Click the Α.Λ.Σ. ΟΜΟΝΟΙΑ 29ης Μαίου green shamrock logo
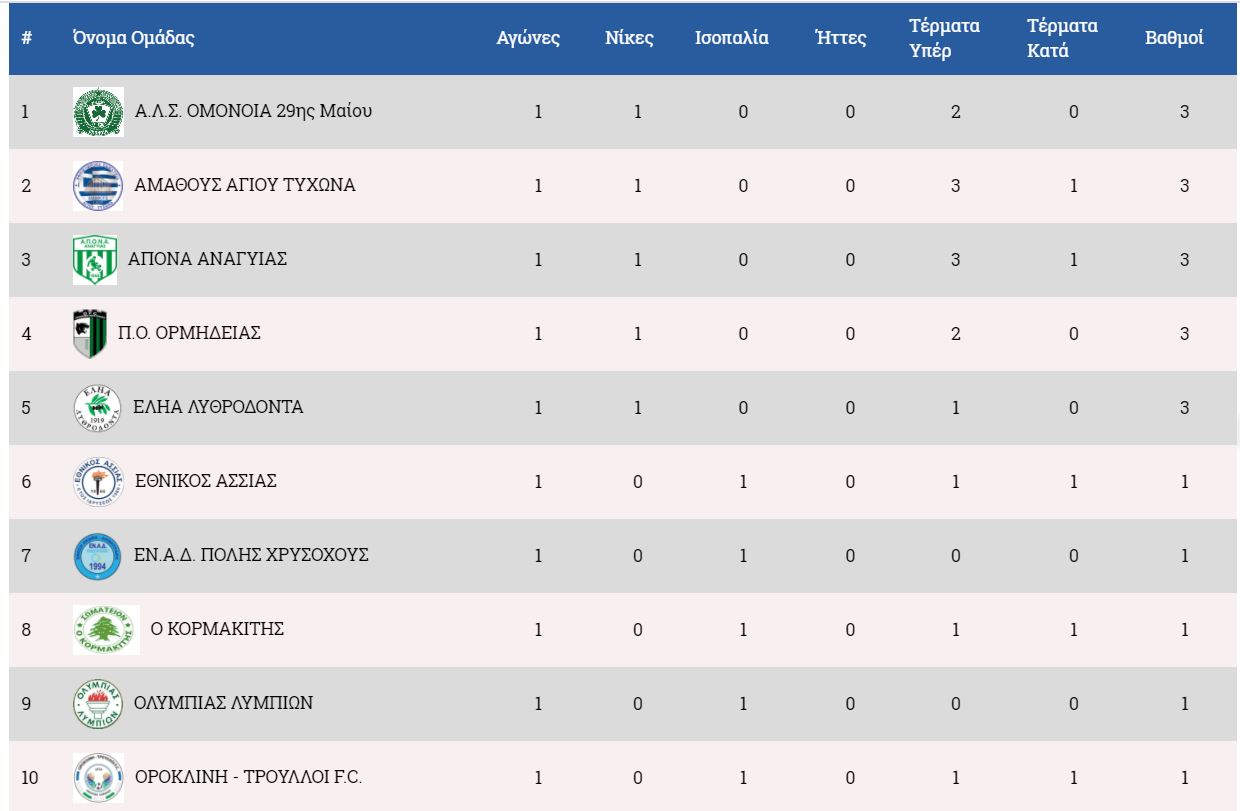Image resolution: width=1240 pixels, height=811 pixels. tap(98, 112)
